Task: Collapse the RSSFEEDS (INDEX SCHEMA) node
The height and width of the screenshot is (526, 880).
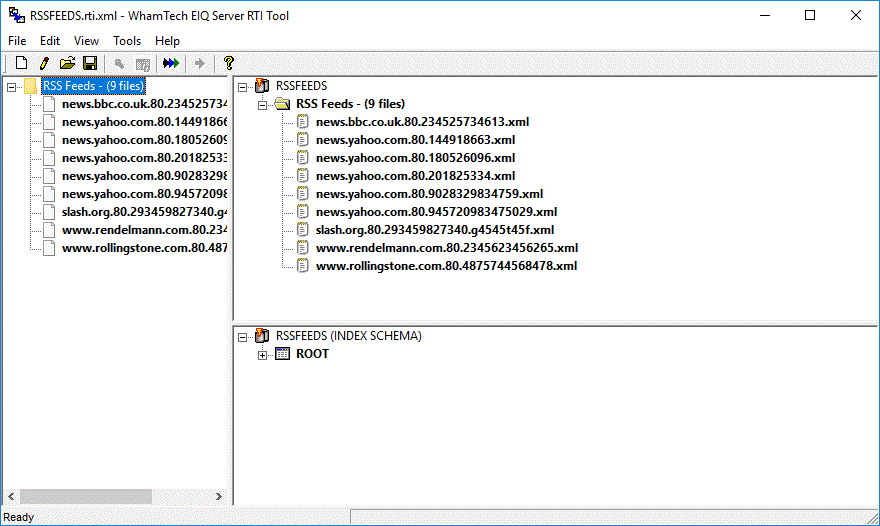Action: 242,337
